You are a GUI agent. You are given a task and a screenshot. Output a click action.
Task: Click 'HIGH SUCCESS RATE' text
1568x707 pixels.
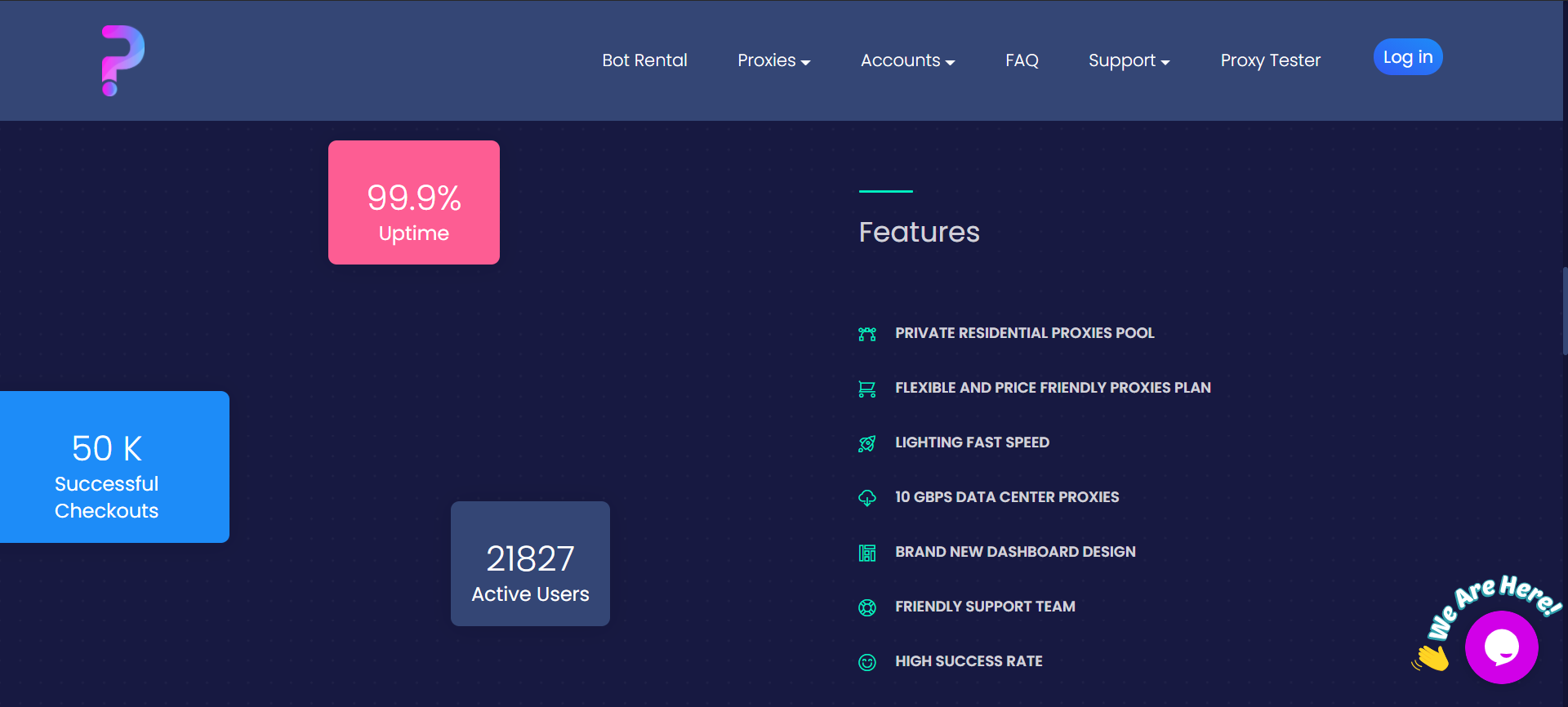coord(969,661)
